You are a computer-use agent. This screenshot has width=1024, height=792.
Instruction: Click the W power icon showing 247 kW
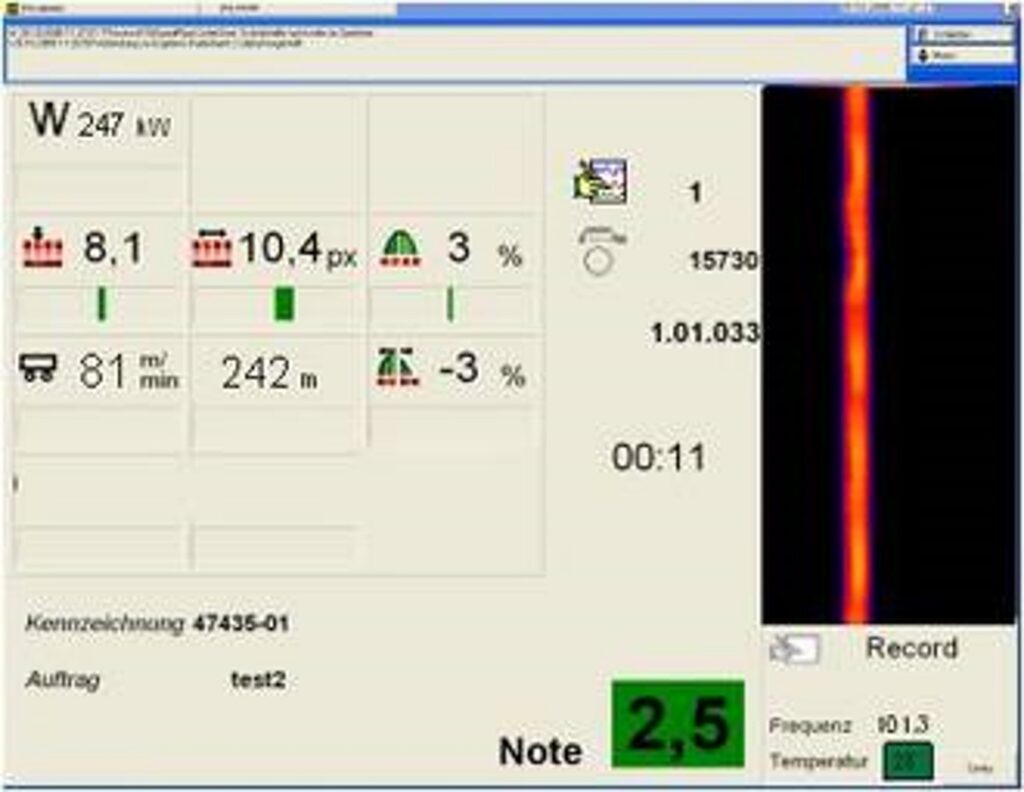(x=49, y=120)
